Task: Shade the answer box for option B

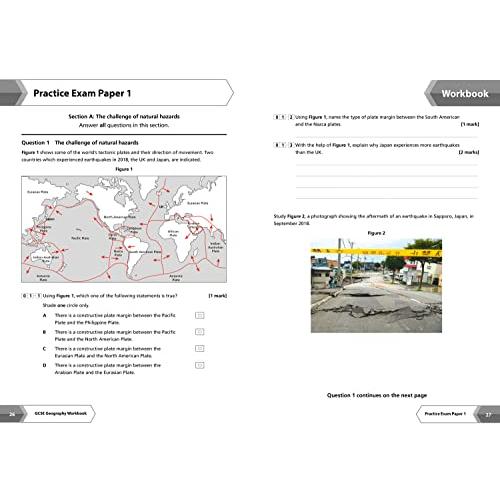Action: [x=199, y=332]
